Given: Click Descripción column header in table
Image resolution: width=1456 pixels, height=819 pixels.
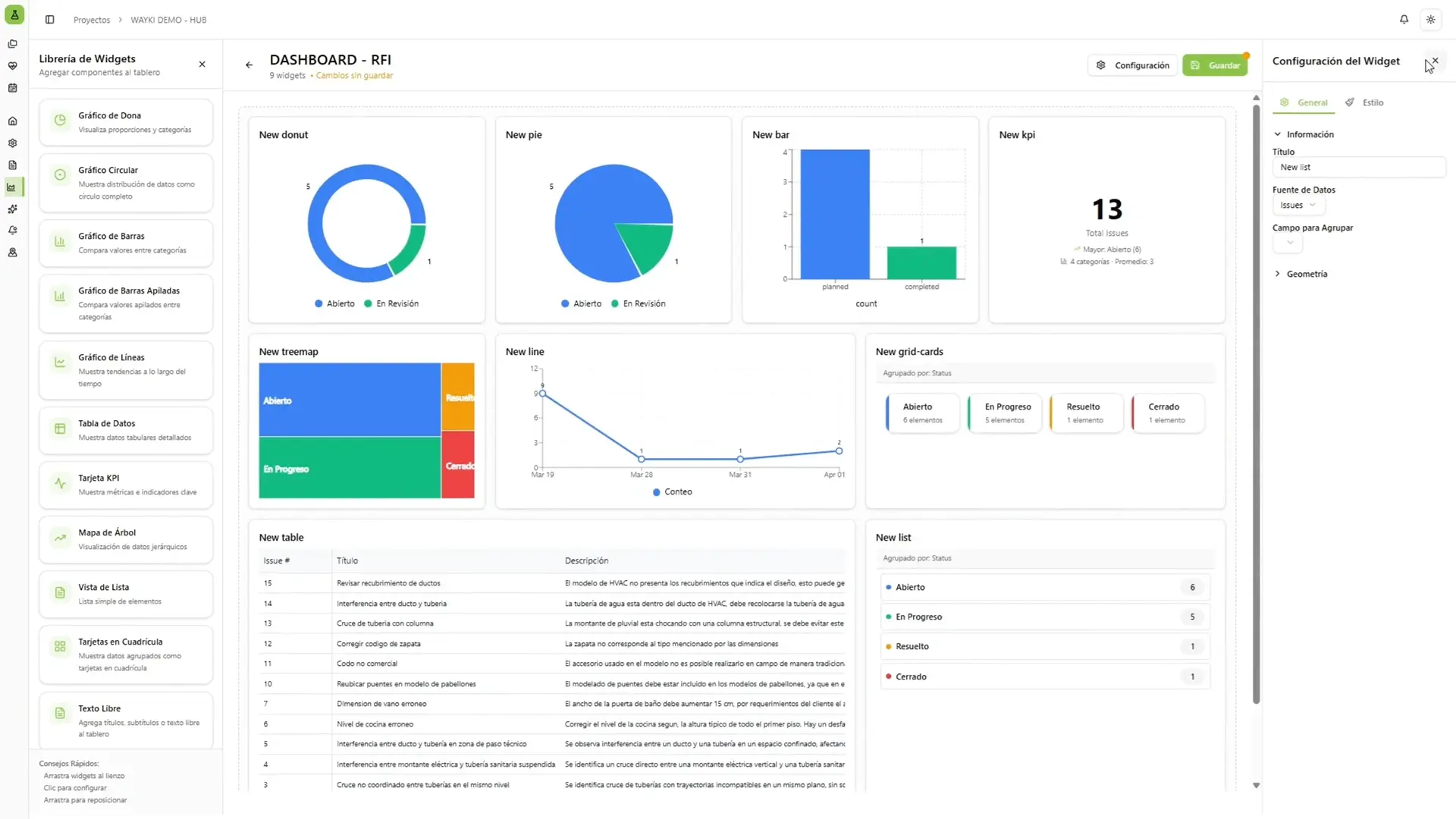Looking at the screenshot, I should pyautogui.click(x=586, y=560).
